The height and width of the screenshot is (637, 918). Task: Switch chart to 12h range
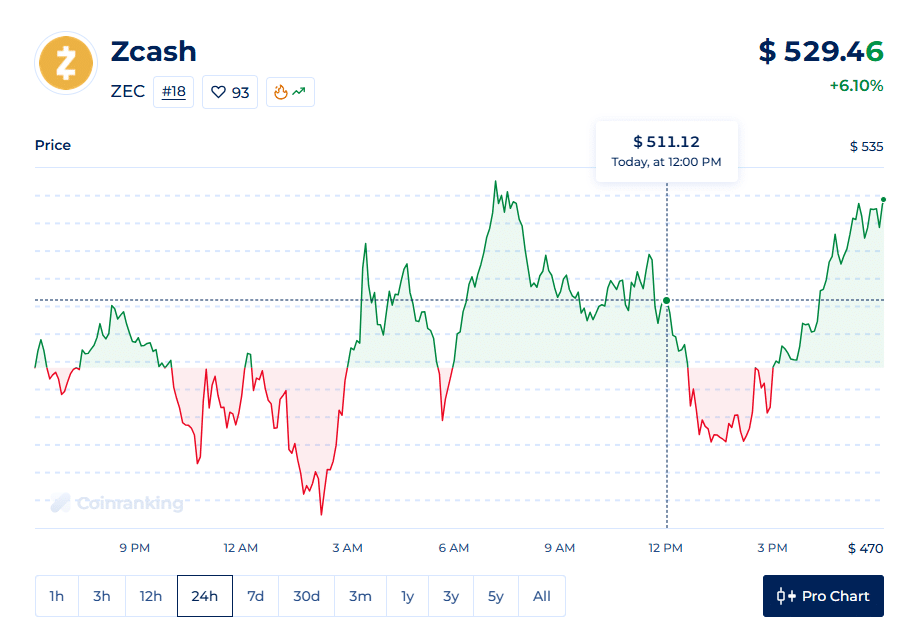click(x=151, y=596)
